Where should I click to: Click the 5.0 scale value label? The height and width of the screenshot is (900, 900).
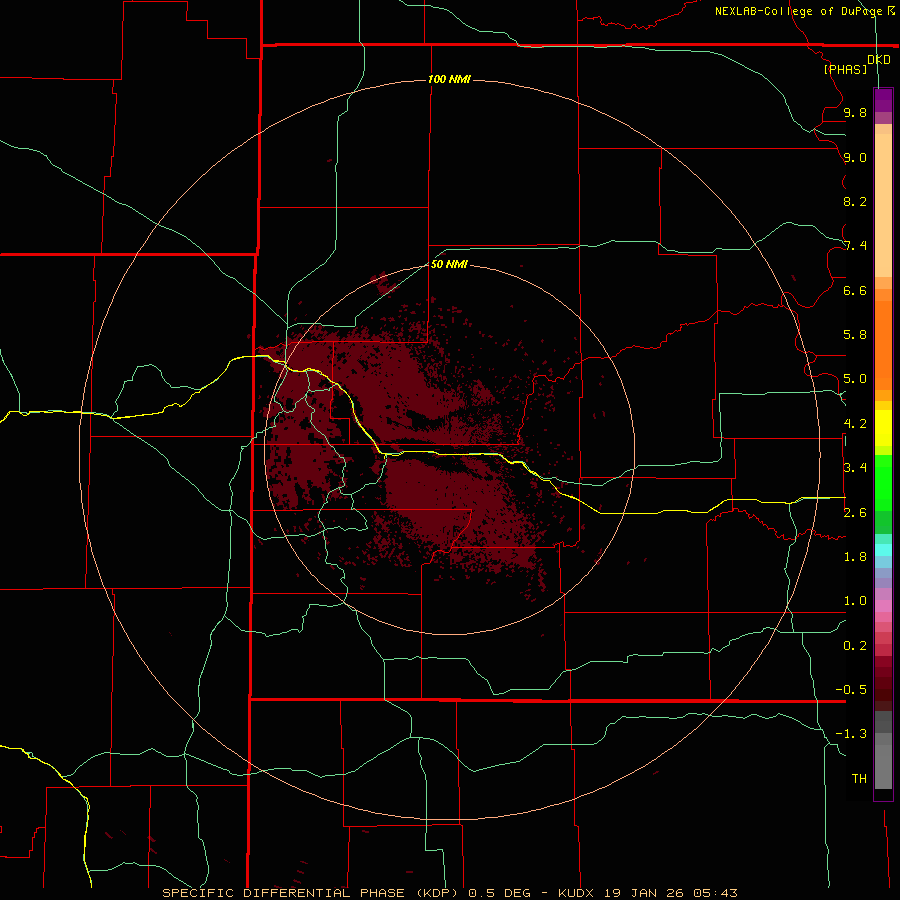point(855,379)
